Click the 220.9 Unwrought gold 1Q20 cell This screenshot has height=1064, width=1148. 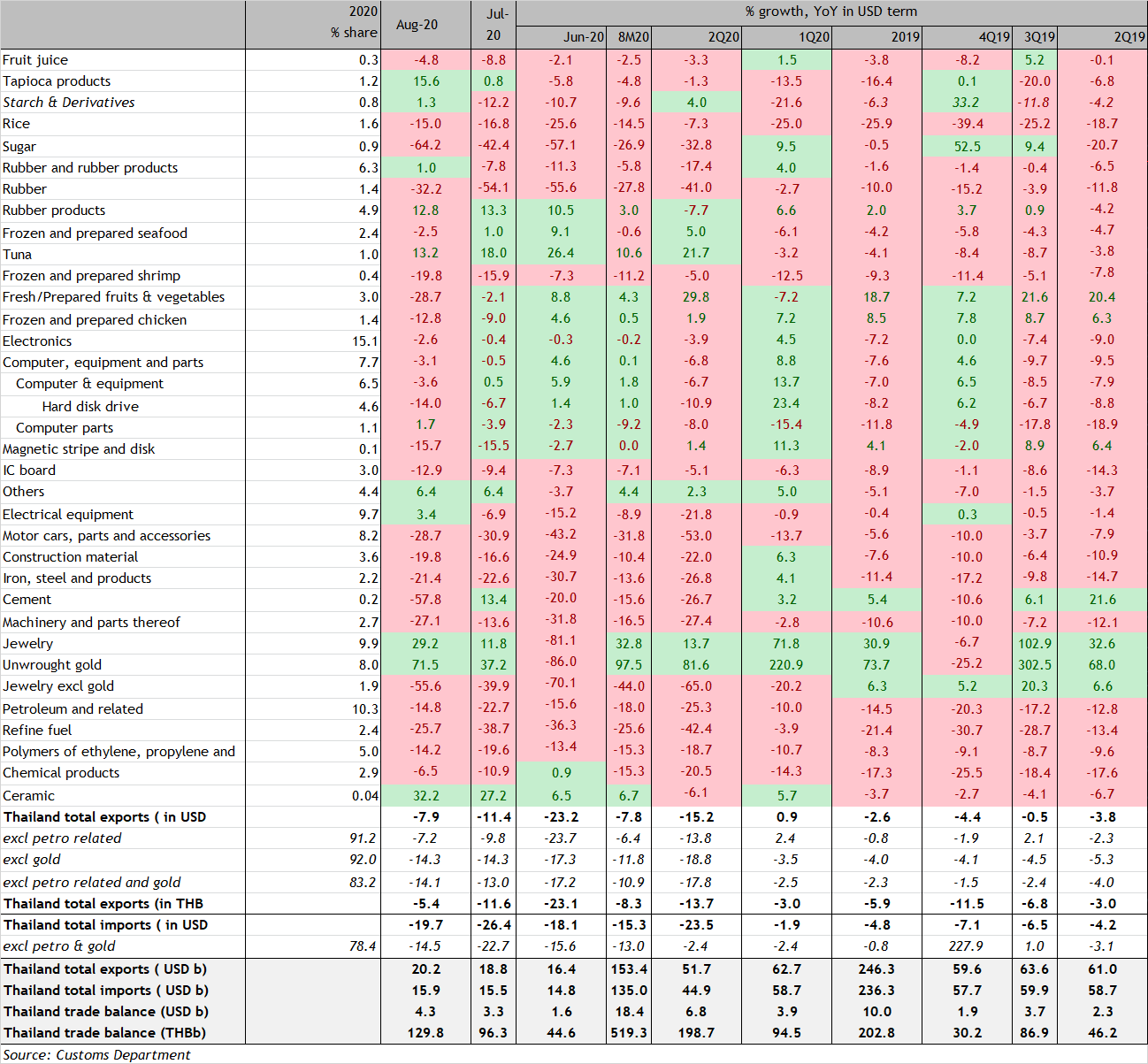click(786, 665)
